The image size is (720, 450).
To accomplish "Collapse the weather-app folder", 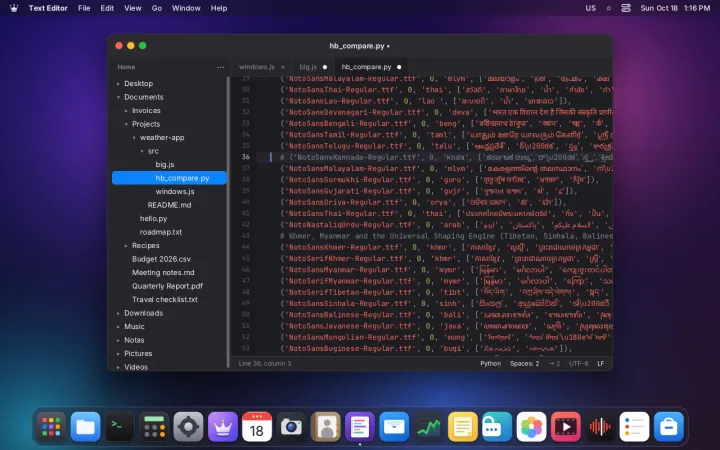I will point(134,138).
